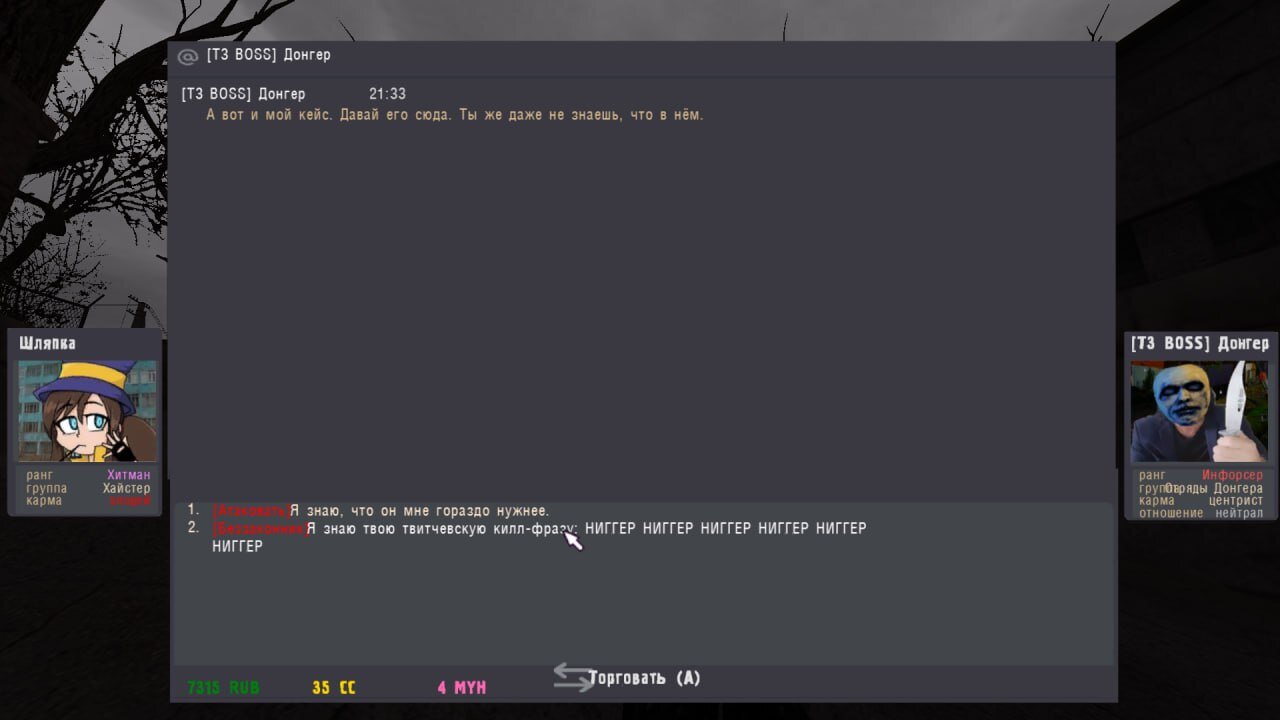
Task: Click the [T3 BOSS] Донгер name on NPC card
Action: click(1199, 343)
